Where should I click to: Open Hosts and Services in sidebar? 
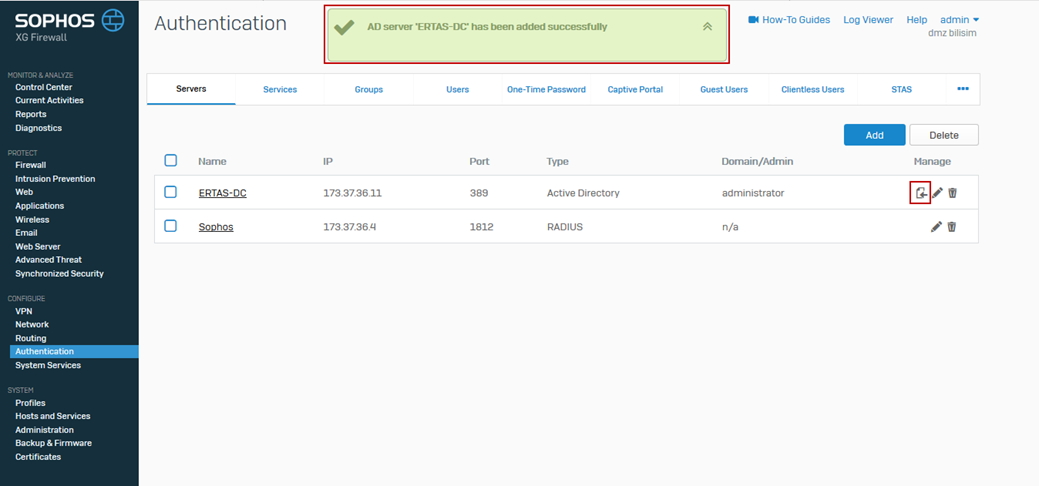(53, 416)
